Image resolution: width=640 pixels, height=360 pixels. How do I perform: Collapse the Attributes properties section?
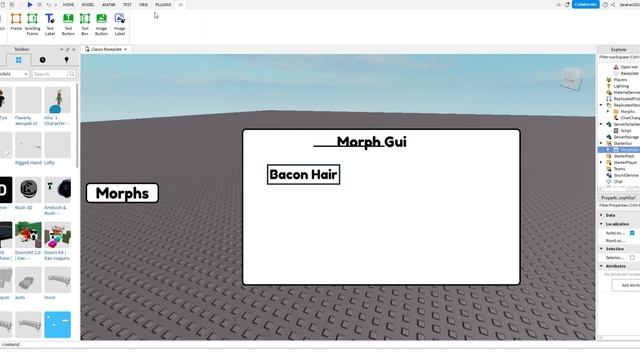pos(601,266)
